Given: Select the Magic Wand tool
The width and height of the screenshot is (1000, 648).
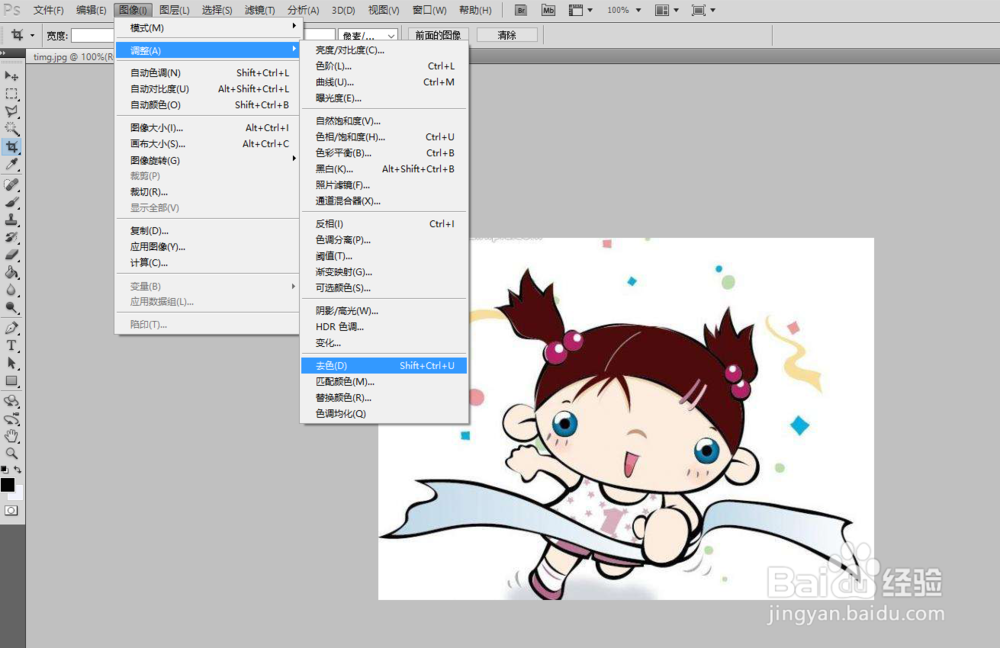Looking at the screenshot, I should tap(11, 129).
